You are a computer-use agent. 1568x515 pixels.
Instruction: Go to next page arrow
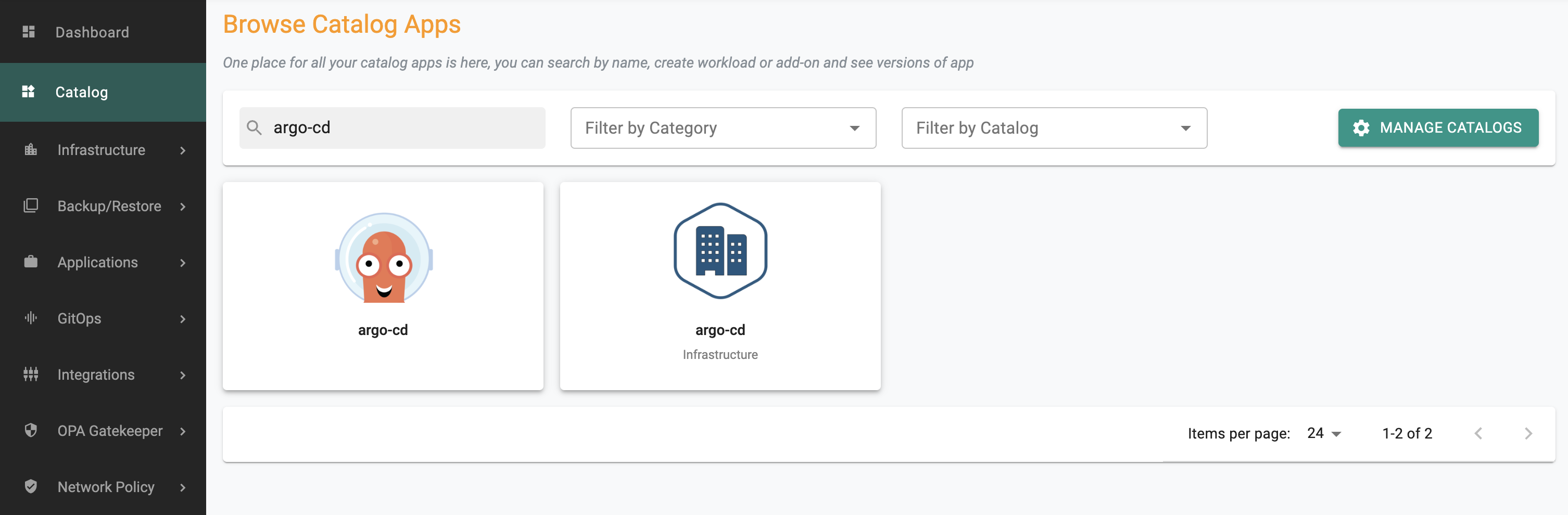[1528, 433]
